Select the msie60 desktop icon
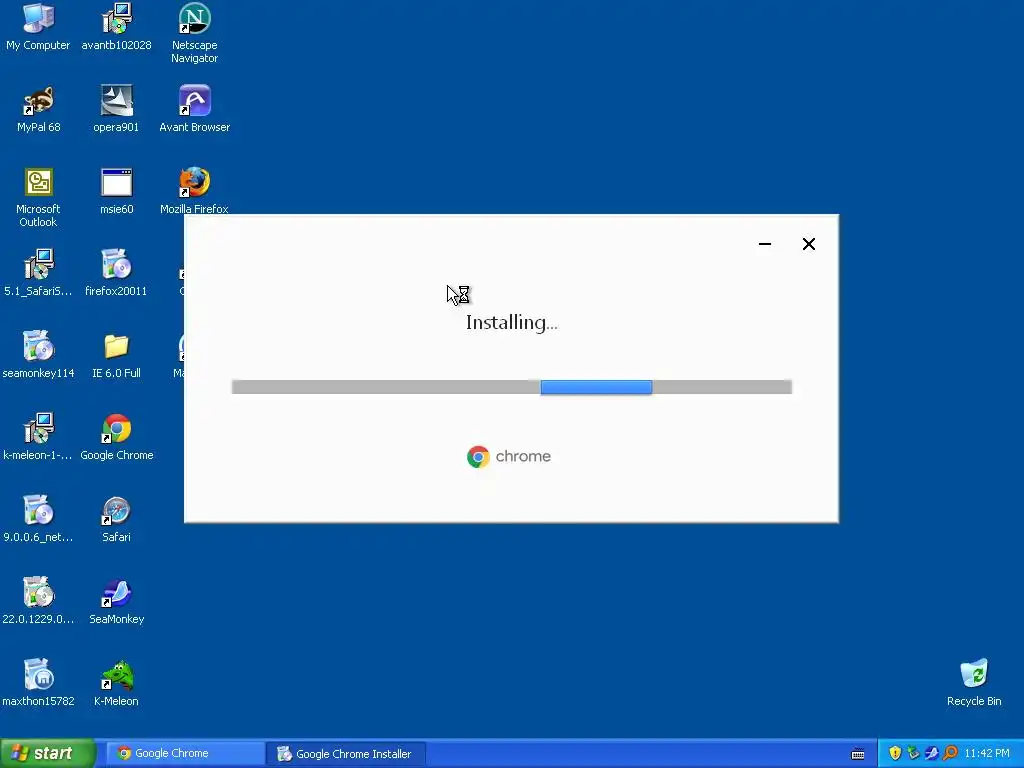The height and width of the screenshot is (768, 1024). pos(116,191)
